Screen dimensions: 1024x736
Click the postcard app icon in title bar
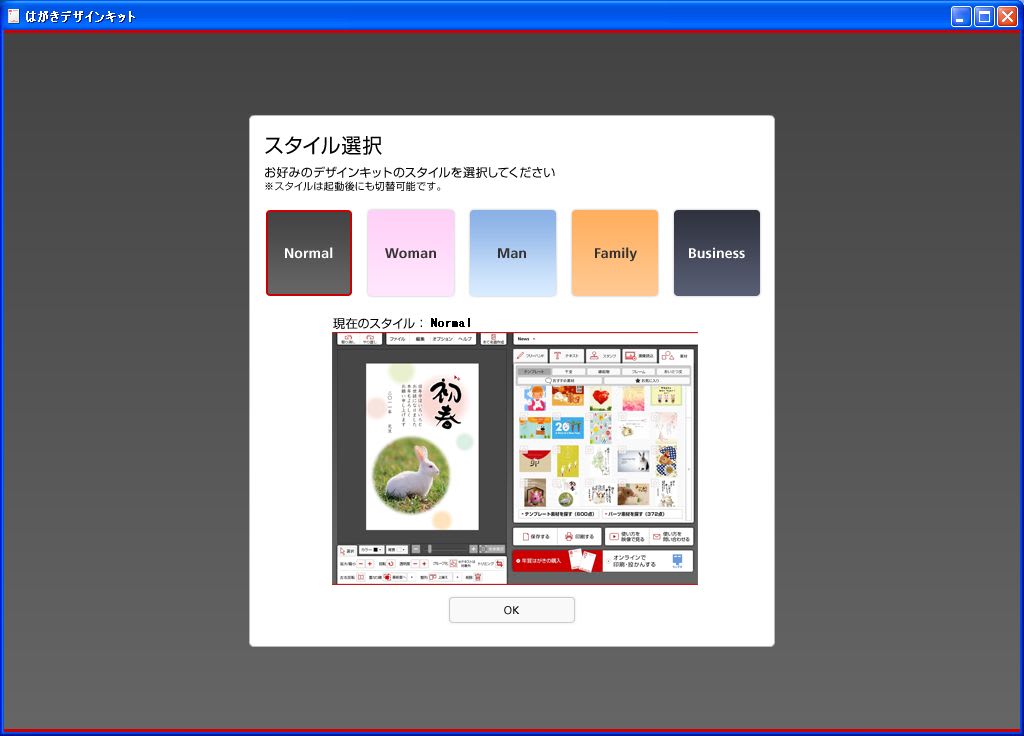click(13, 16)
